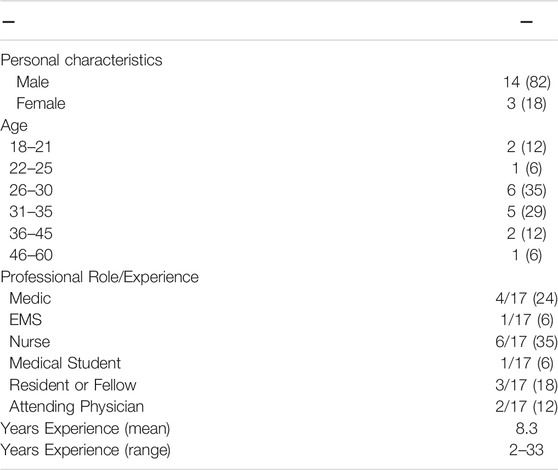
Task: Select the Nurse row label
Action: coord(30,342)
